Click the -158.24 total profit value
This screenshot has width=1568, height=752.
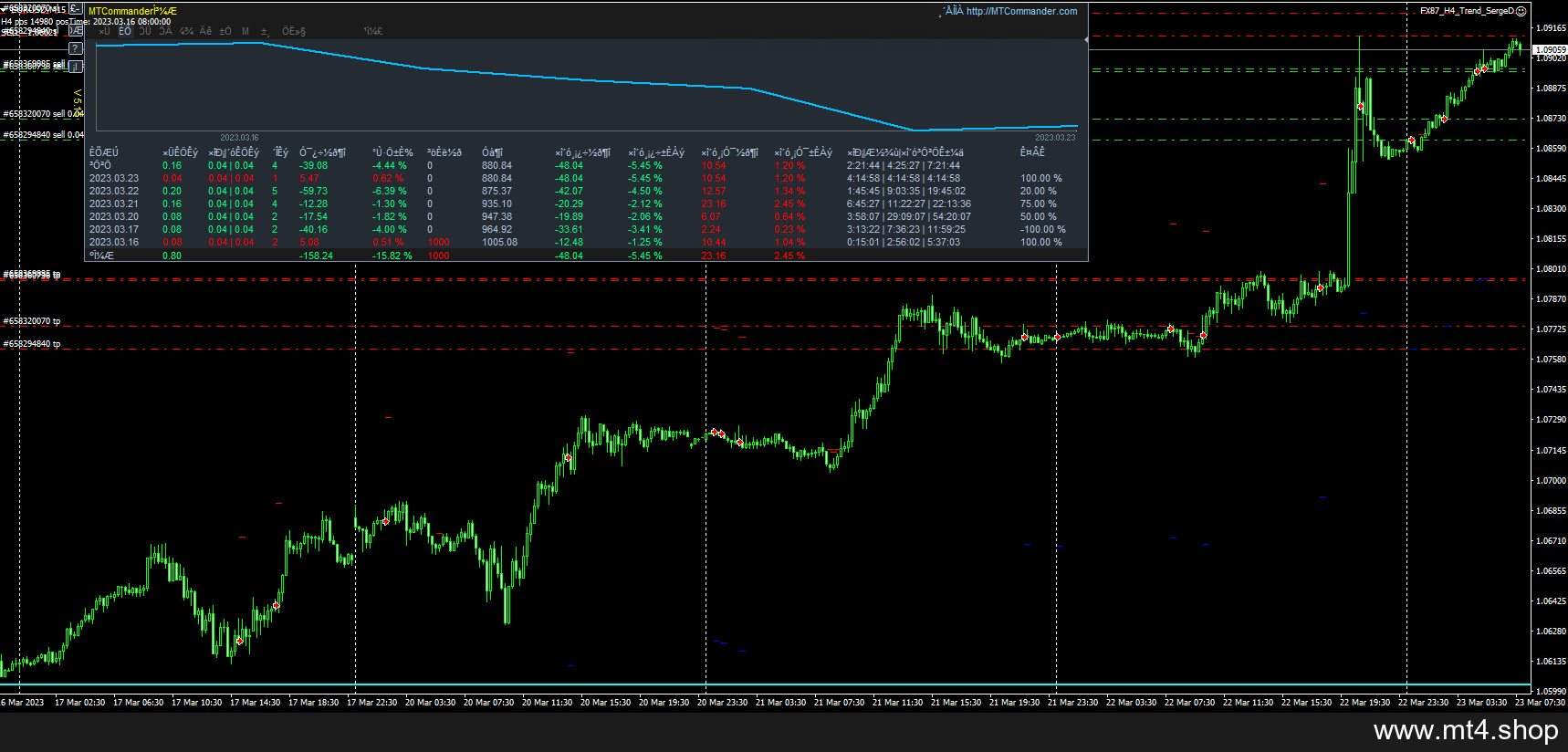(x=316, y=256)
